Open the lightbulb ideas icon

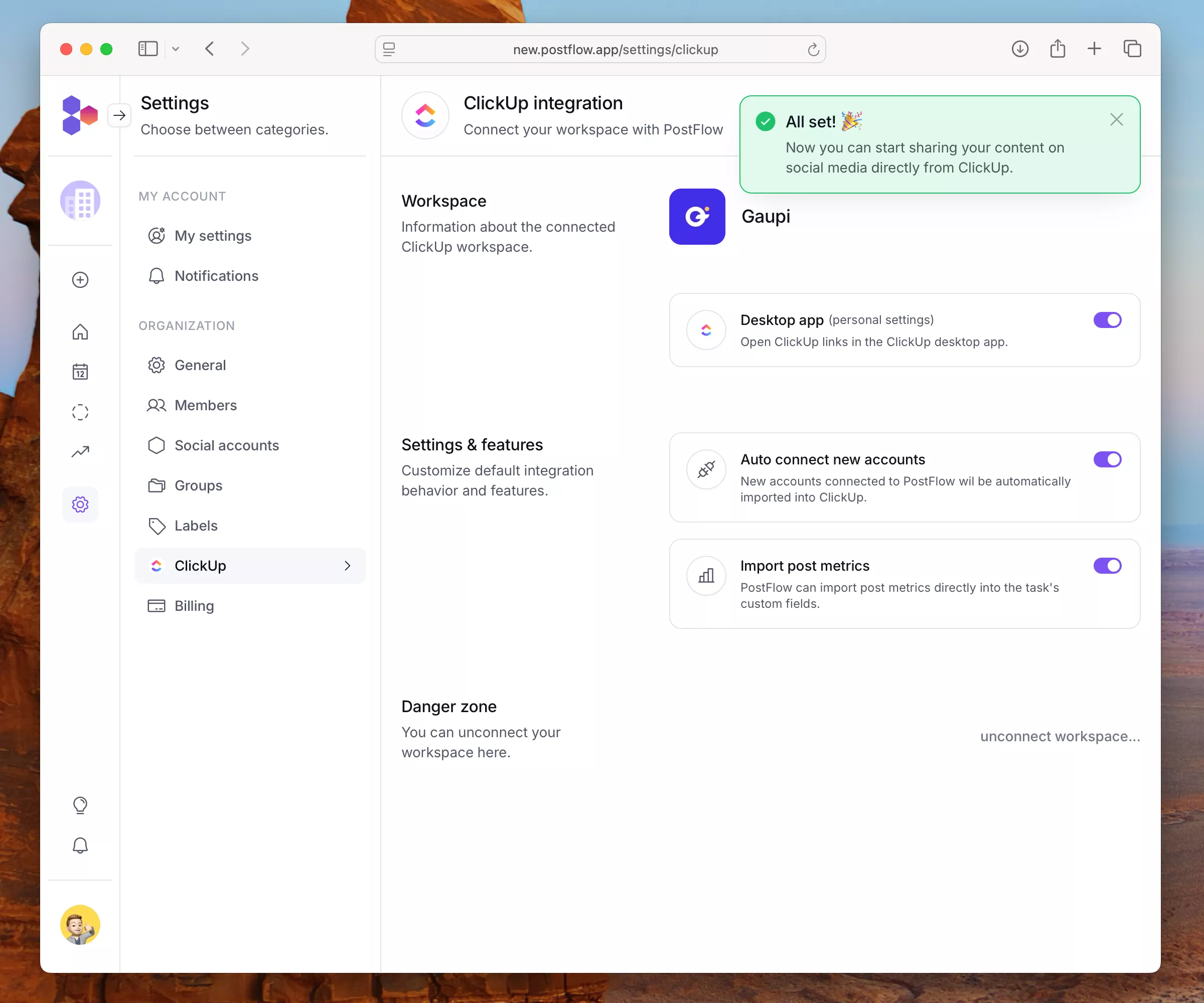(80, 805)
